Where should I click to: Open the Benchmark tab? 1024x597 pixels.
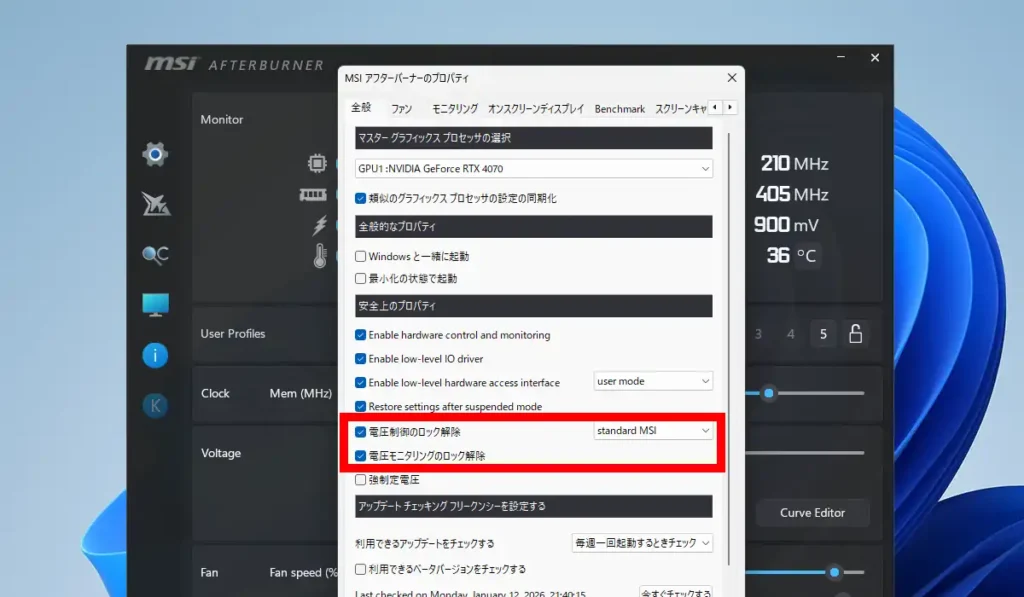point(620,108)
